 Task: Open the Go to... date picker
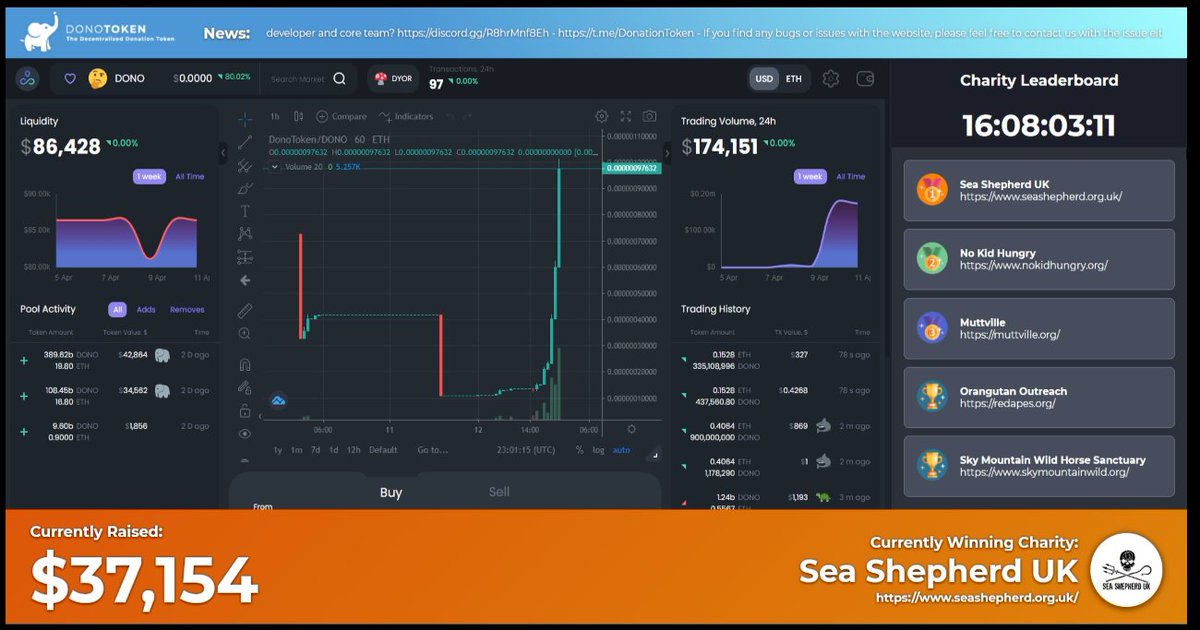point(433,450)
